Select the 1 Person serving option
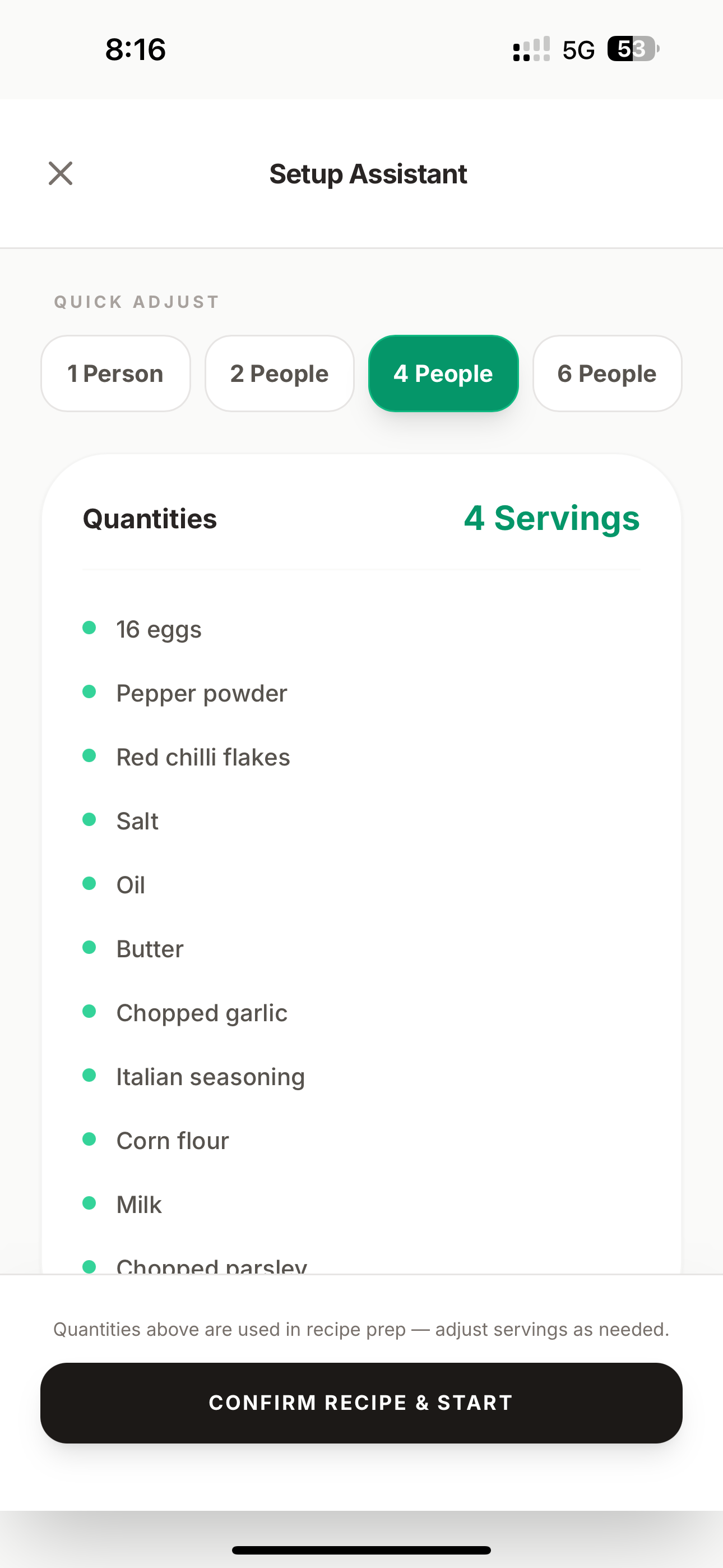Viewport: 723px width, 1568px height. (x=115, y=373)
